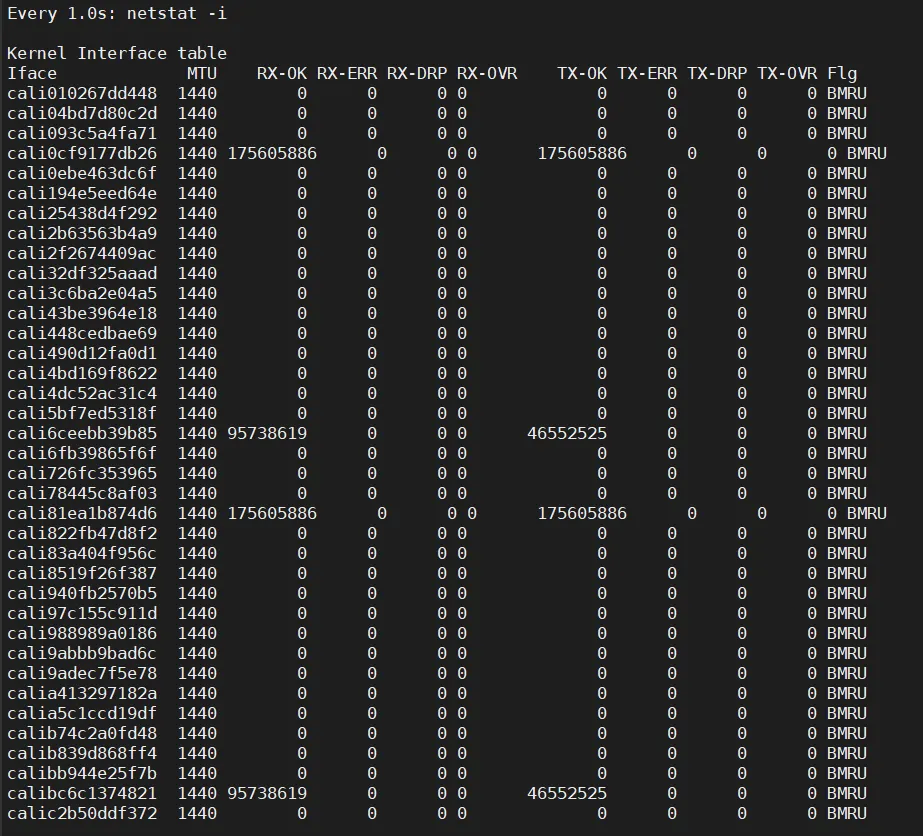The image size is (923, 836).
Task: Click TX-OK value 175605886 in cali81ea1b874d6 row
Action: tap(582, 514)
